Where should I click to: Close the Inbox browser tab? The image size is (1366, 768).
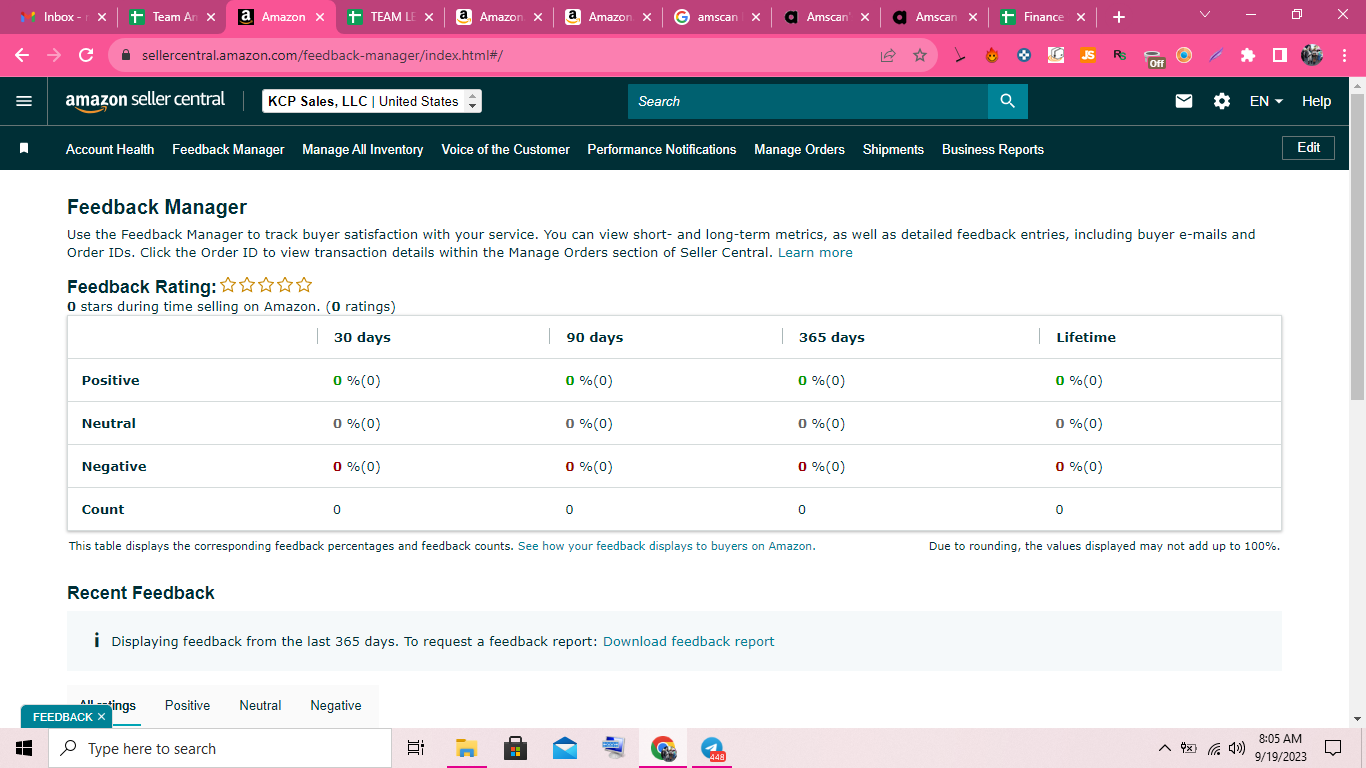[x=101, y=17]
